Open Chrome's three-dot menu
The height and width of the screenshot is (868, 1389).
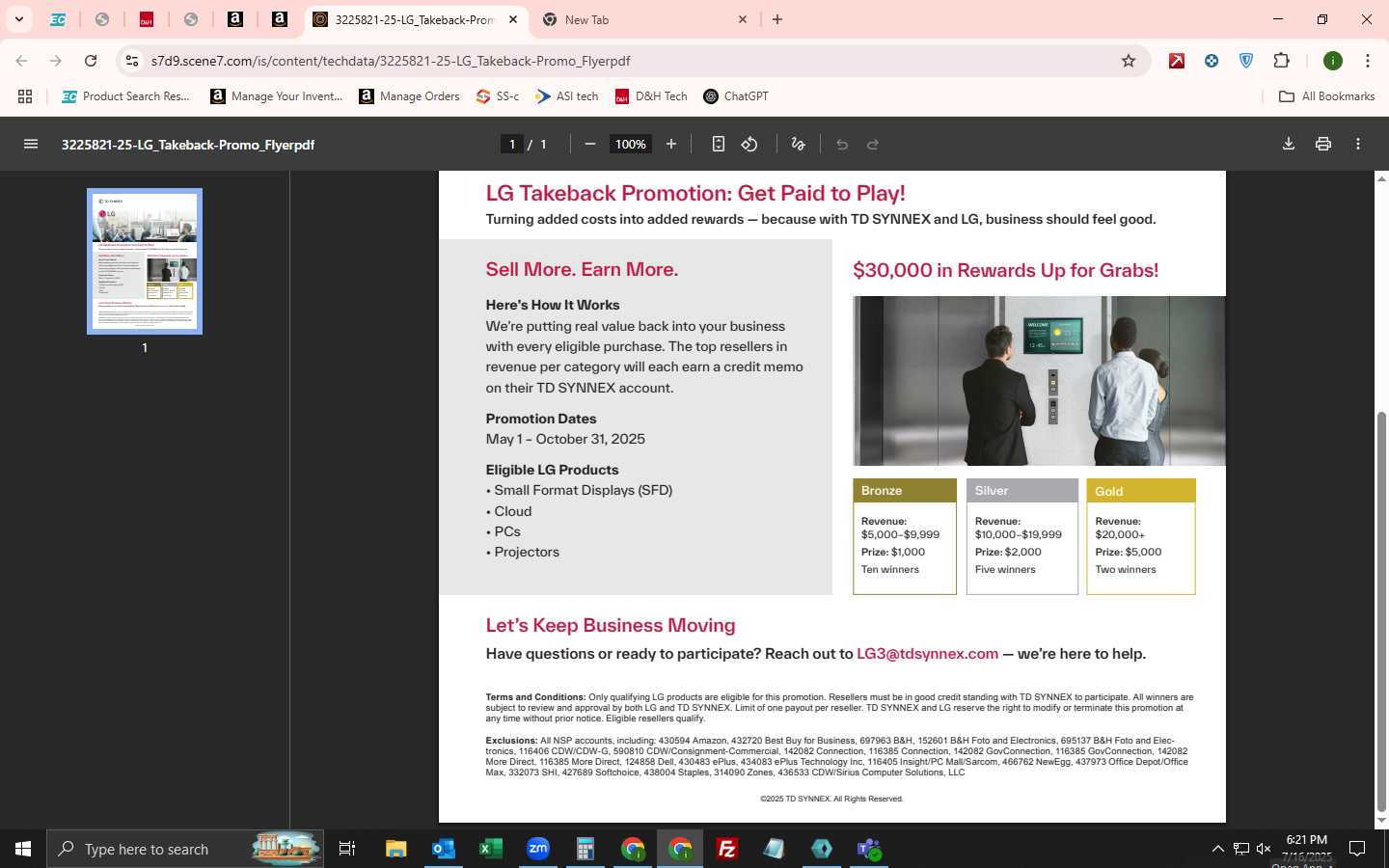click(1368, 61)
